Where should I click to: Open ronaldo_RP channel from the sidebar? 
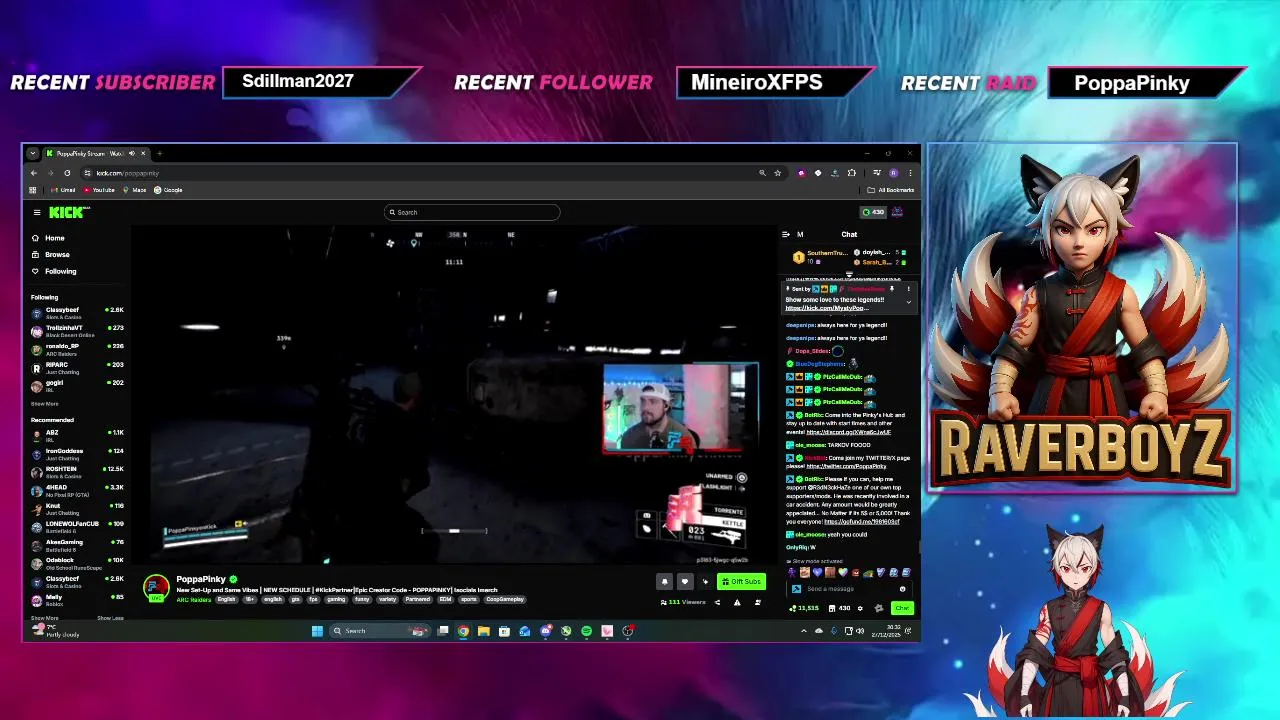pos(77,349)
